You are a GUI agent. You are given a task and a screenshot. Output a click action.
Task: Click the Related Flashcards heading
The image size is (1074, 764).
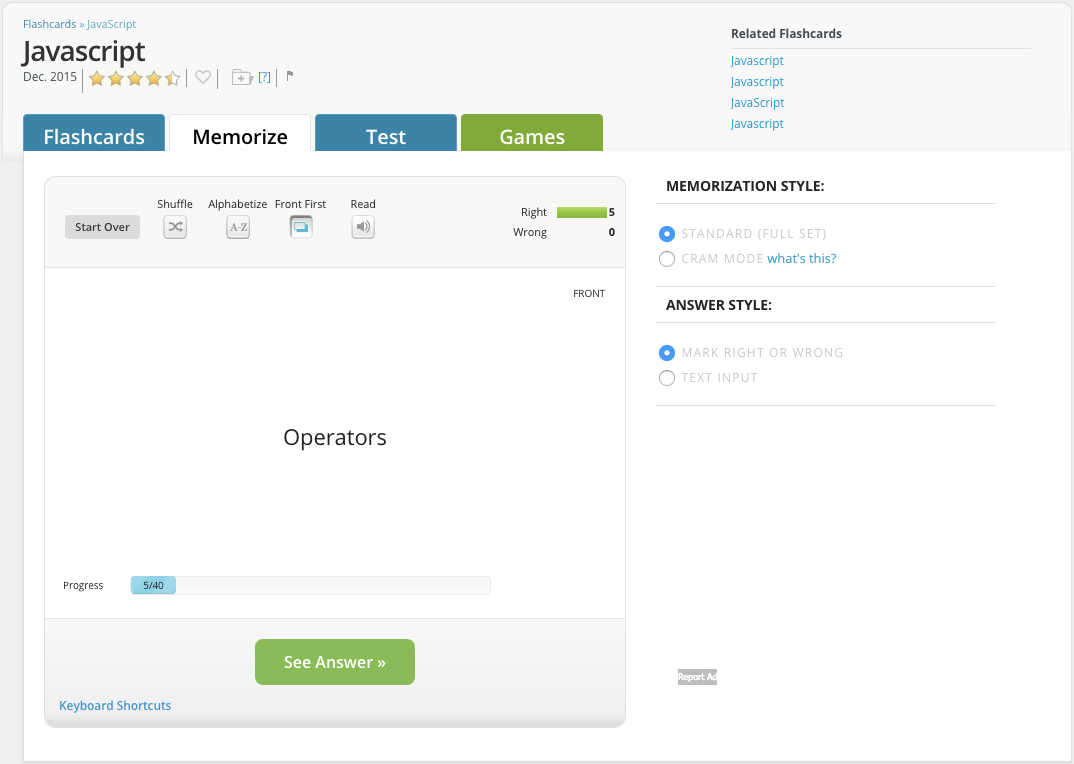click(786, 34)
